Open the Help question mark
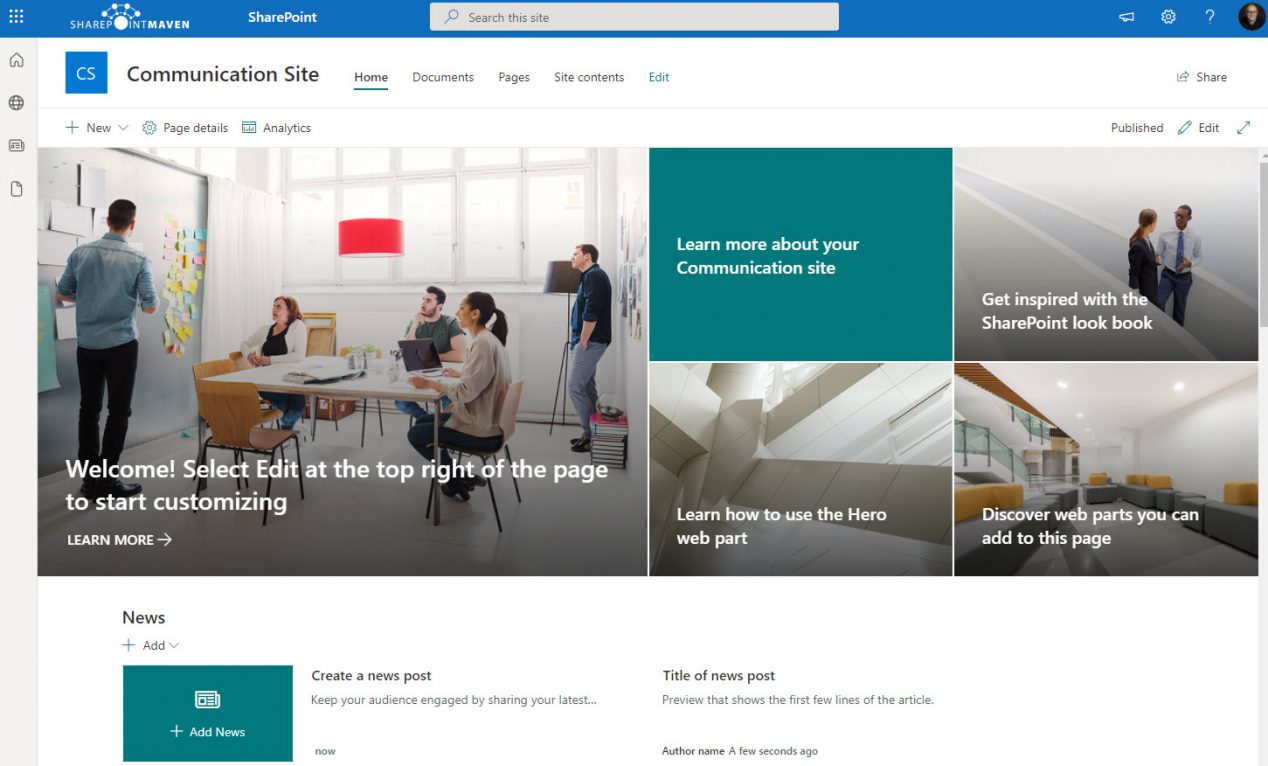 coord(1209,16)
